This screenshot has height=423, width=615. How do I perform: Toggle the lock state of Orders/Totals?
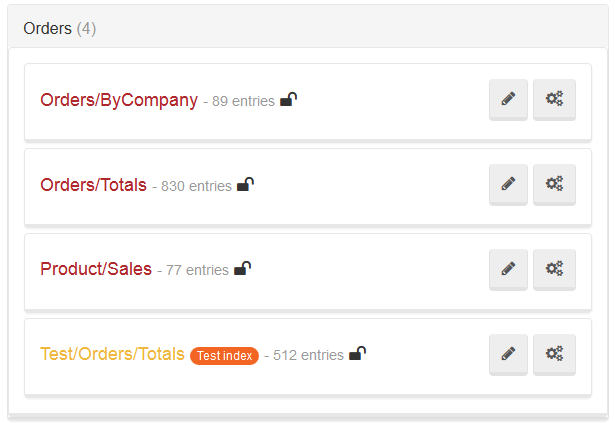(246, 184)
